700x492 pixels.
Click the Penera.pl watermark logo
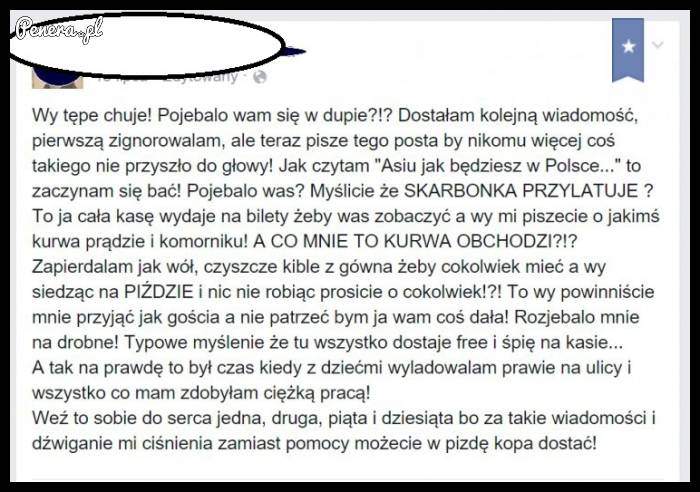coord(59,30)
